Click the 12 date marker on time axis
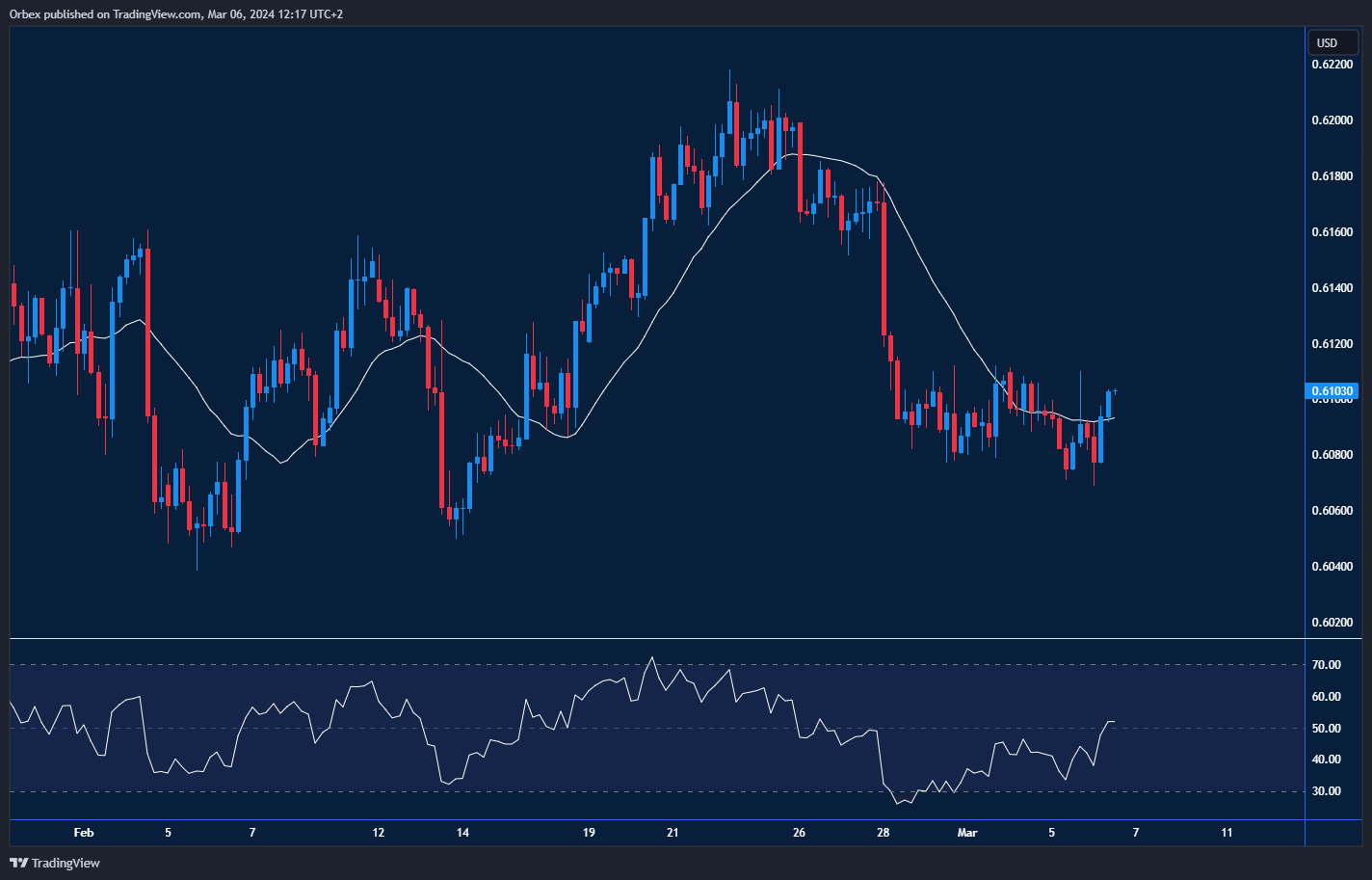 coord(378,833)
